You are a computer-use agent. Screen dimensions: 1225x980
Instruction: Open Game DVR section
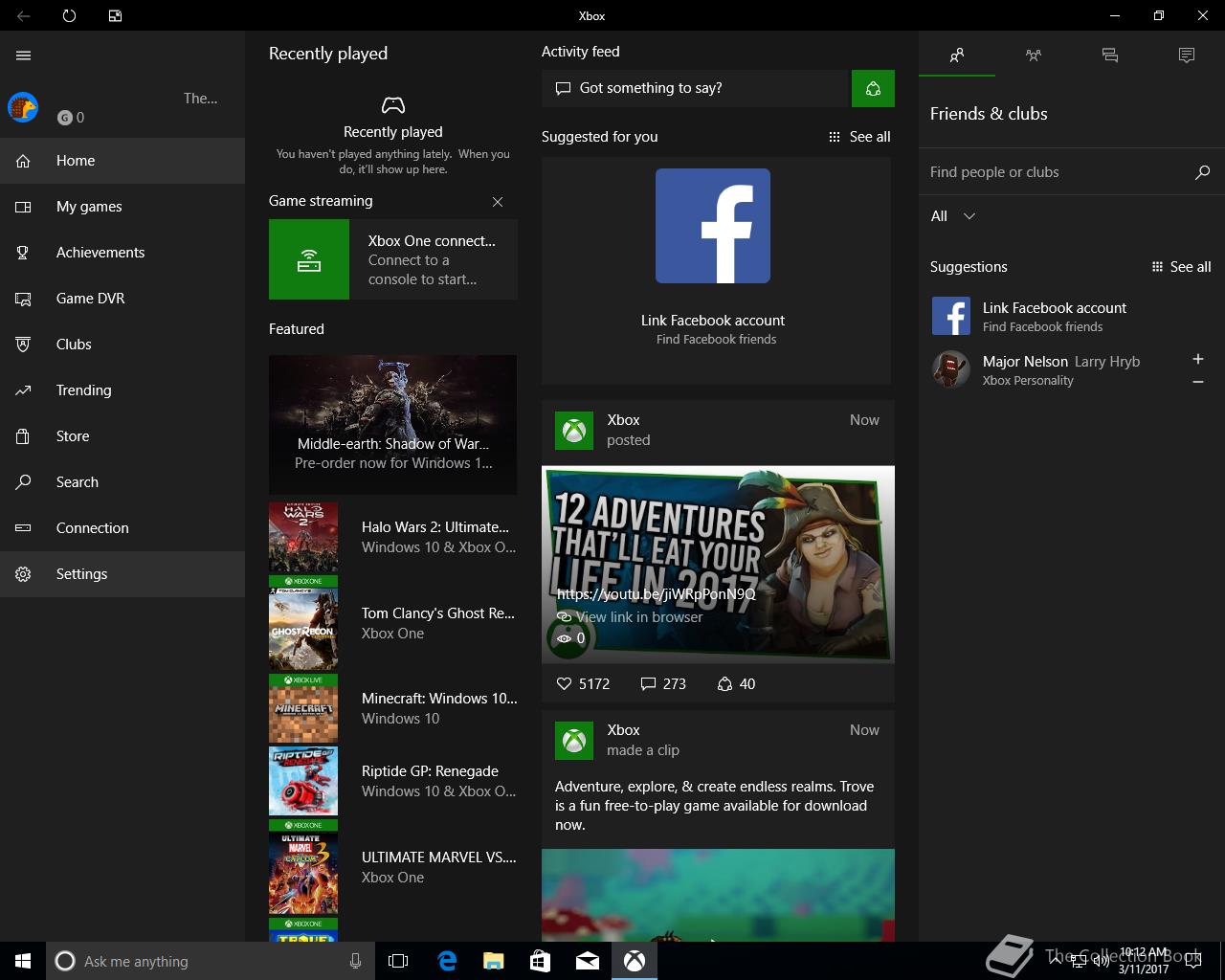pos(122,299)
